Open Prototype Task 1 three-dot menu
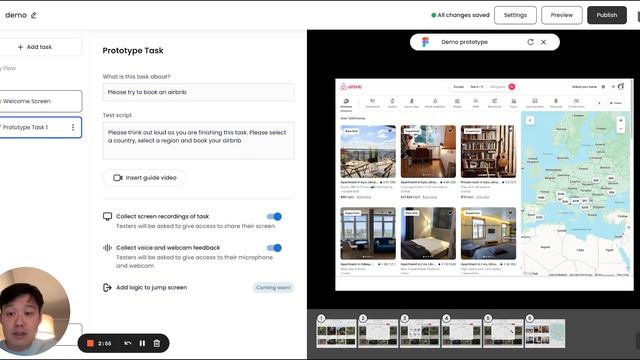Image resolution: width=640 pixels, height=360 pixels. pyautogui.click(x=73, y=127)
